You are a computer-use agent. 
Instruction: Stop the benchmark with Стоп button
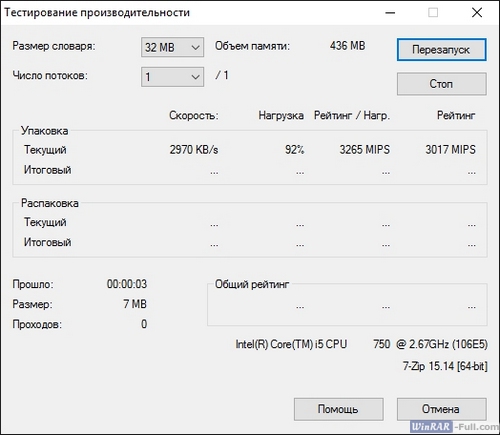coord(441,84)
